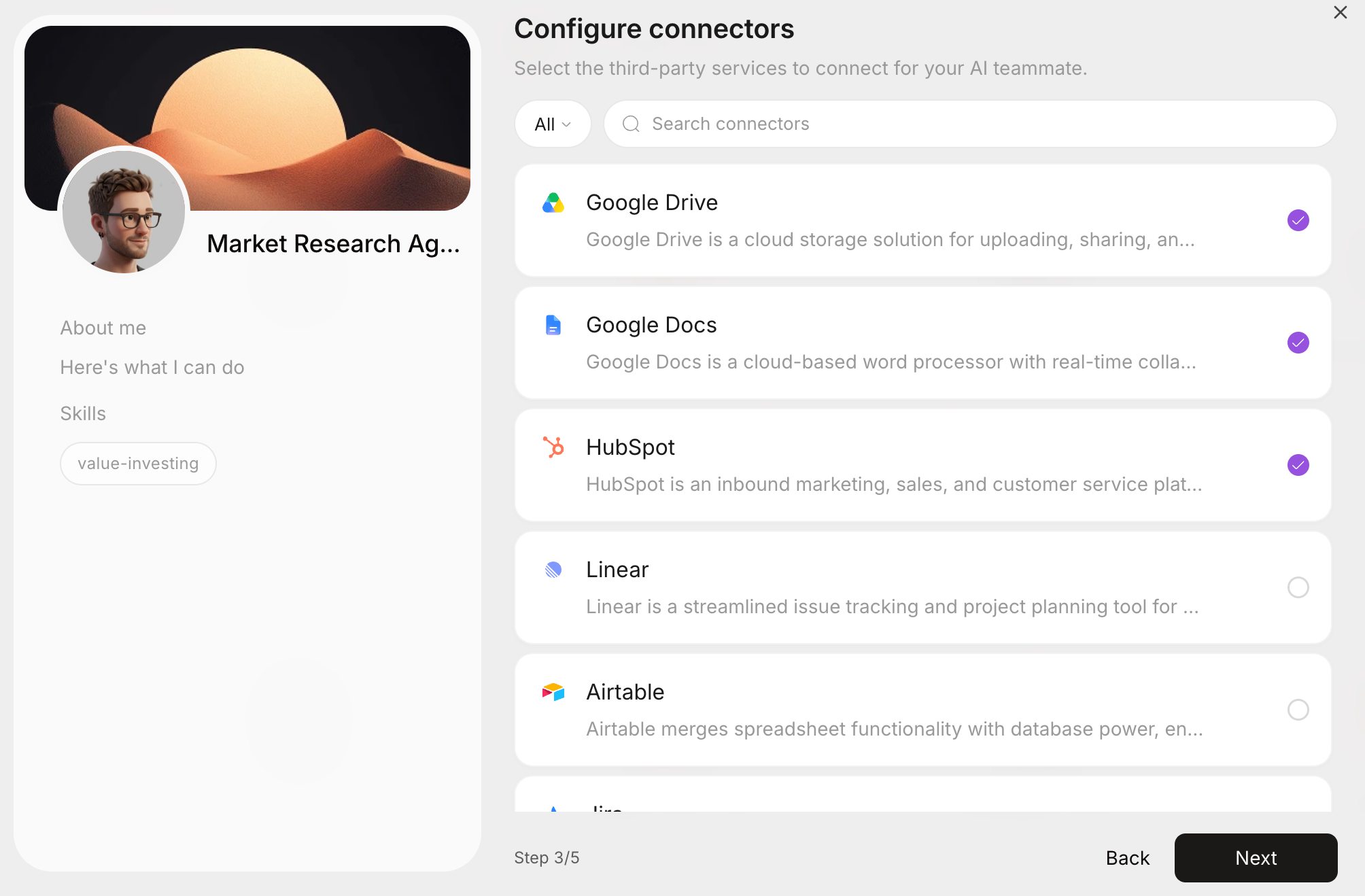Go to the Next step
This screenshot has height=896, width=1365.
(1256, 858)
